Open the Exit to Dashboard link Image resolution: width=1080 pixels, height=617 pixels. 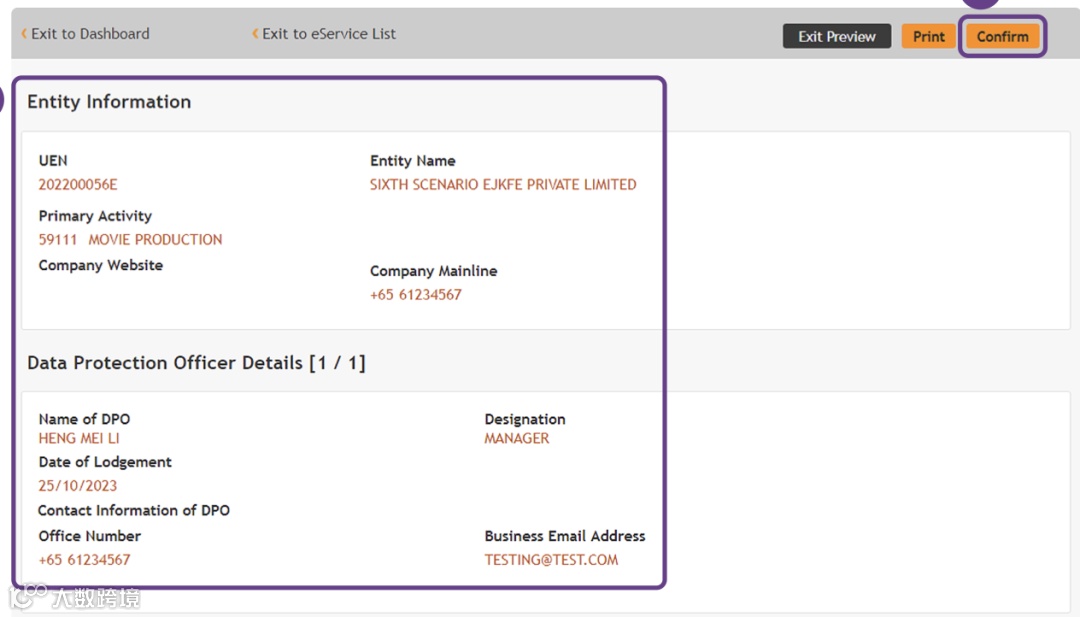coord(90,34)
